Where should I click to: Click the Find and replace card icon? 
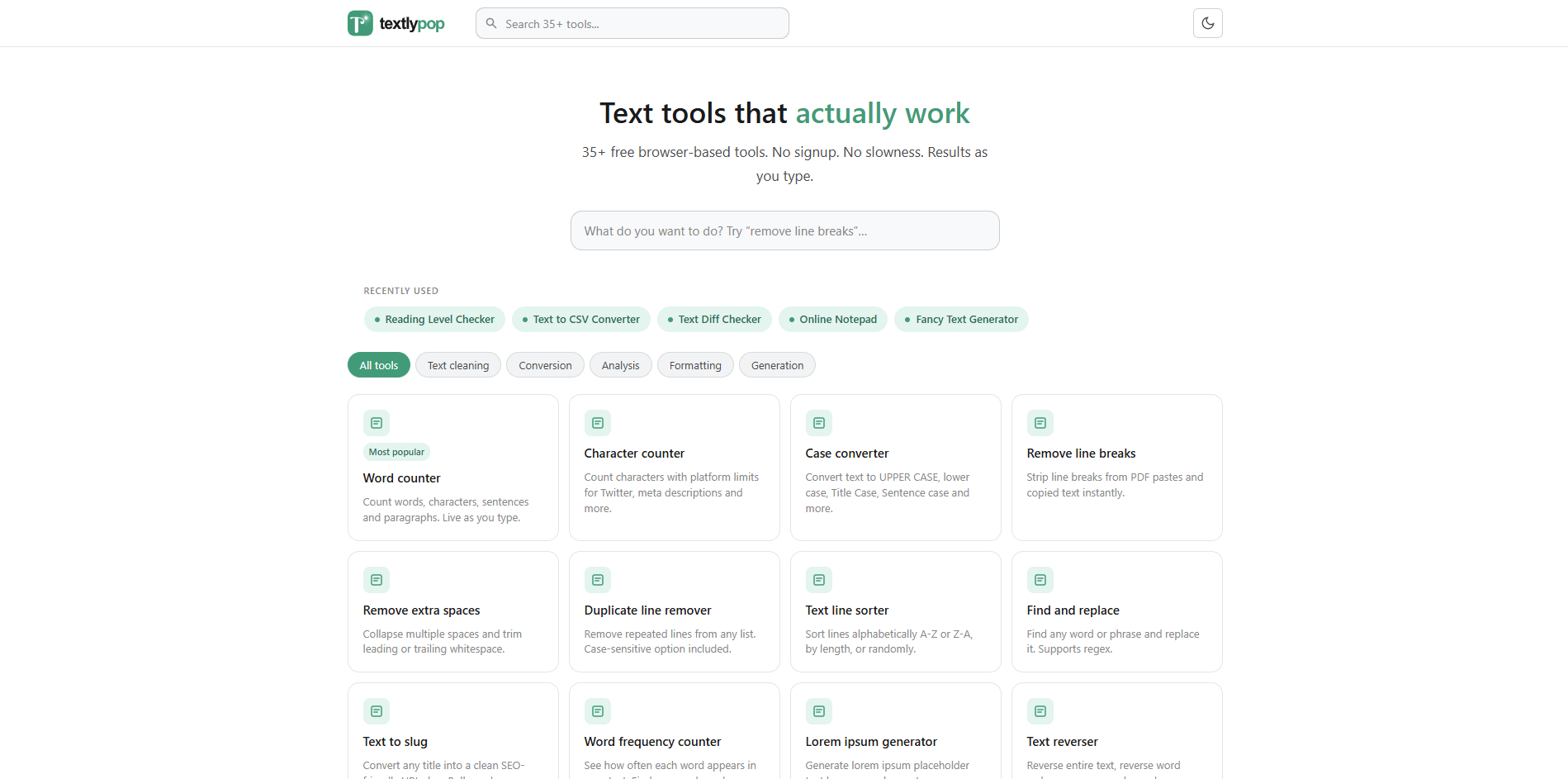tap(1040, 580)
